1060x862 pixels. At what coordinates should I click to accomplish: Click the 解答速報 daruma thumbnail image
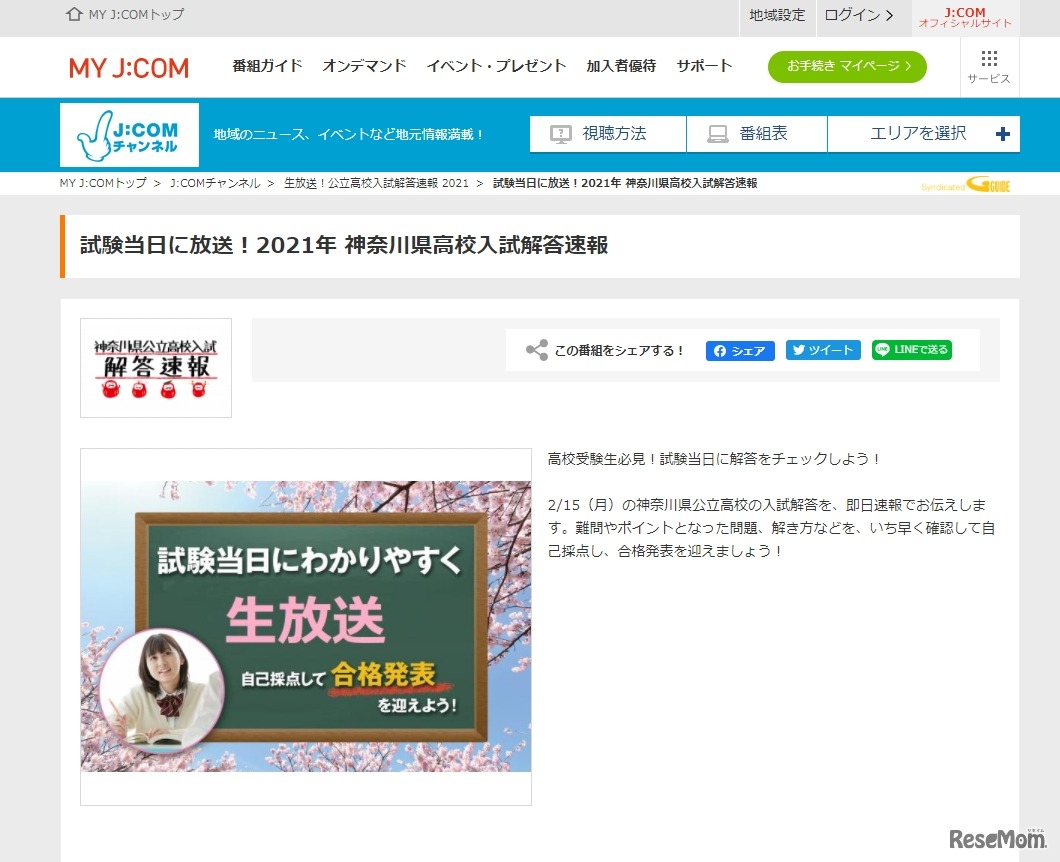click(155, 367)
